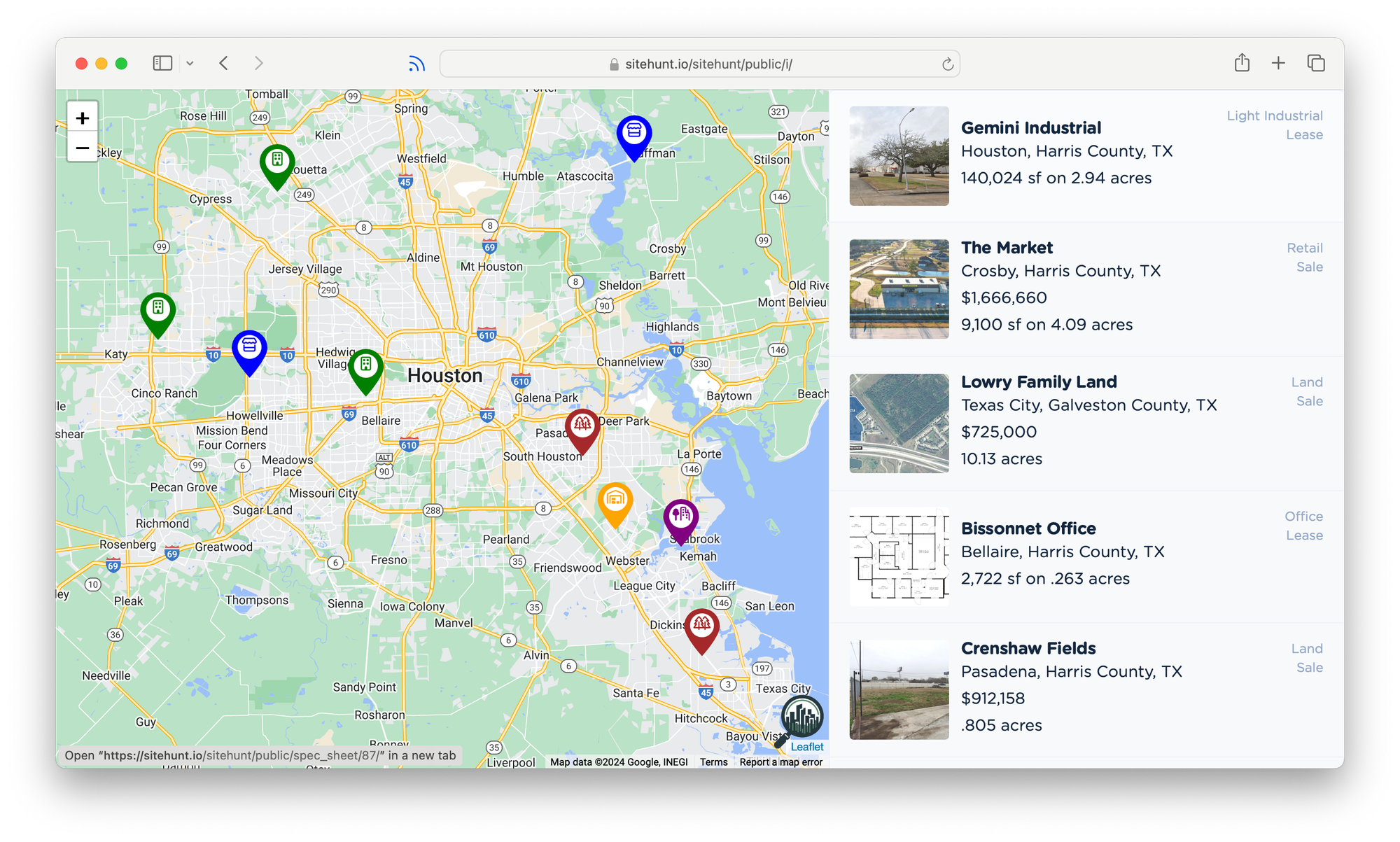Open the Gemini Industrial listing photo

[899, 156]
